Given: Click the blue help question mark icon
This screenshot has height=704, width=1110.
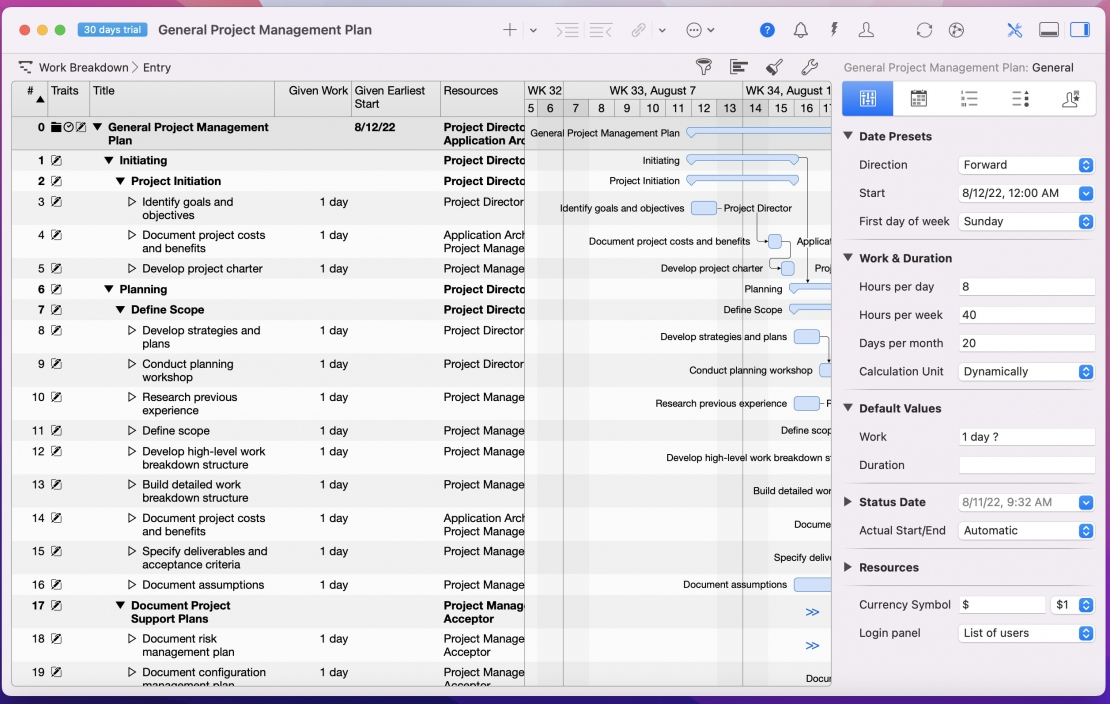Looking at the screenshot, I should point(767,30).
